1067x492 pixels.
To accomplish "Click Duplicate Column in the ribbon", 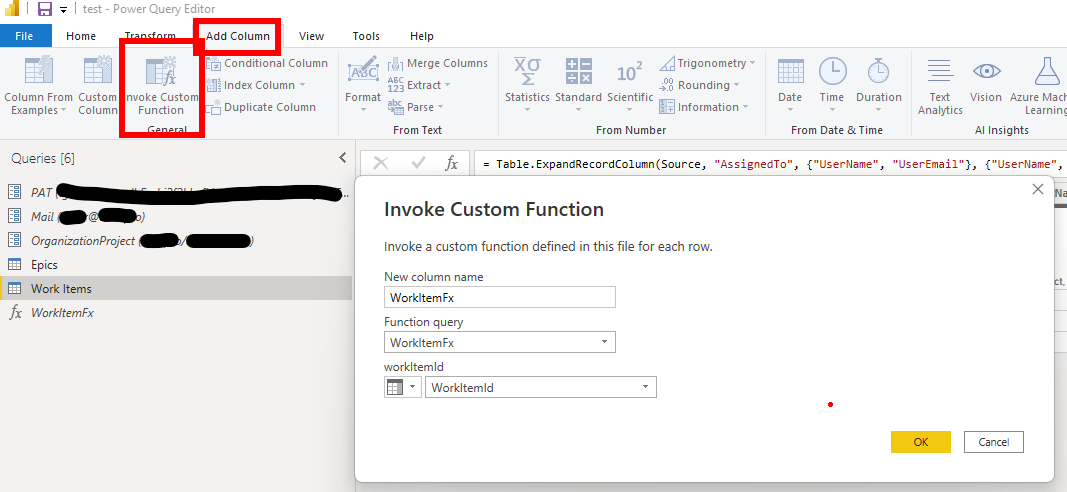I will click(261, 107).
